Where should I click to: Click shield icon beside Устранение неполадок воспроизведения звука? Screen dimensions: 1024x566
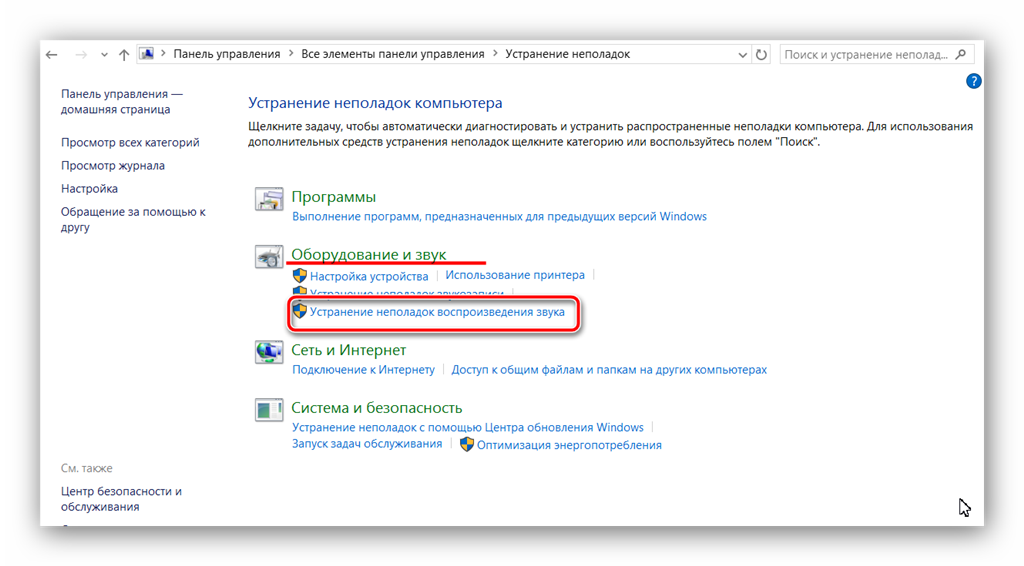pyautogui.click(x=300, y=311)
